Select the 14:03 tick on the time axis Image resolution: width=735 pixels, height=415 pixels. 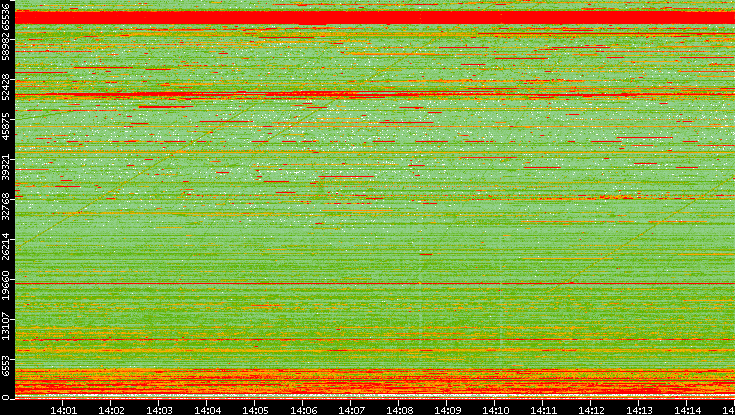[x=159, y=409]
